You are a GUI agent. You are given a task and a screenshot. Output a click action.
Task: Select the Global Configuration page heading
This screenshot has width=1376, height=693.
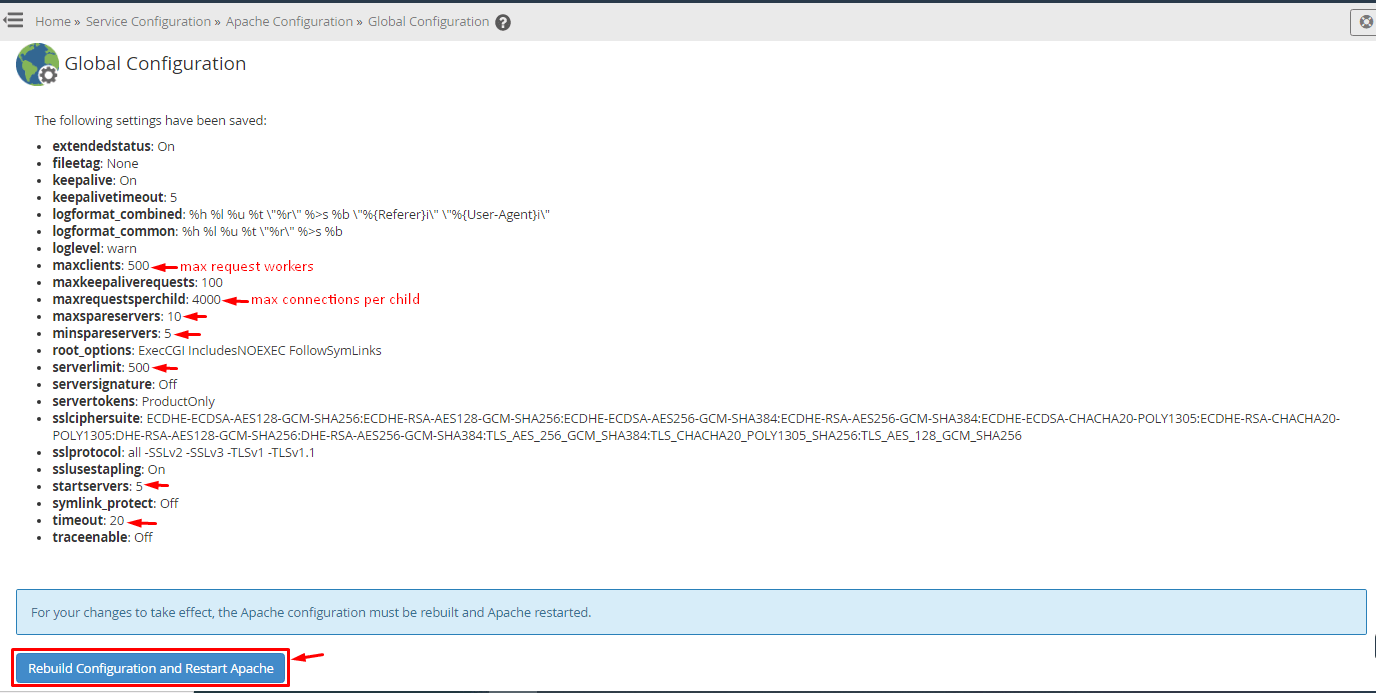[x=155, y=63]
